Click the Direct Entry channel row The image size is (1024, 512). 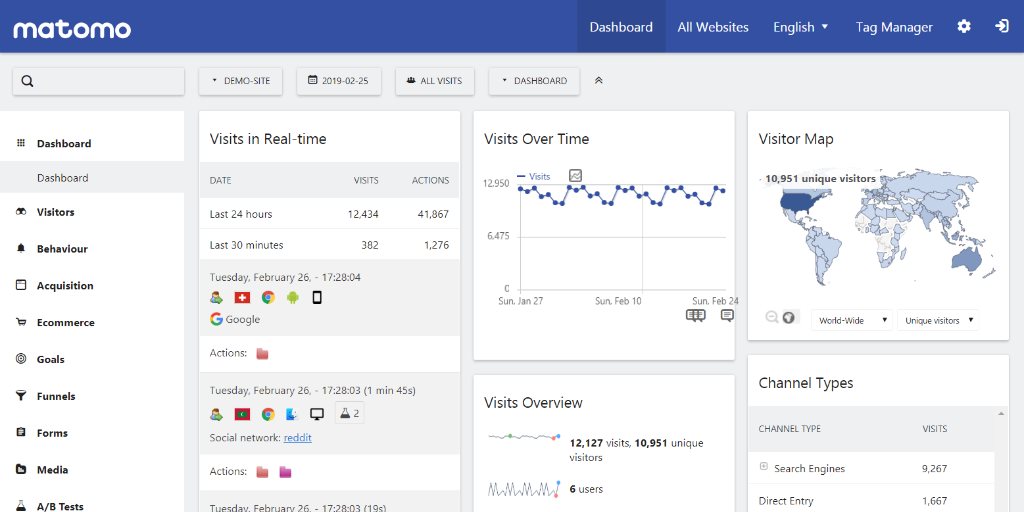tap(872, 500)
